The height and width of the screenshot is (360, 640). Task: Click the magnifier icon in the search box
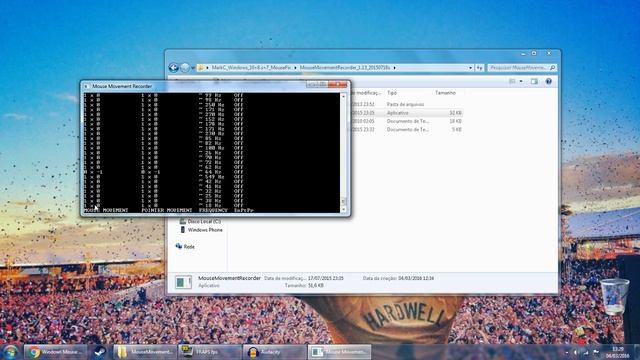tap(552, 68)
